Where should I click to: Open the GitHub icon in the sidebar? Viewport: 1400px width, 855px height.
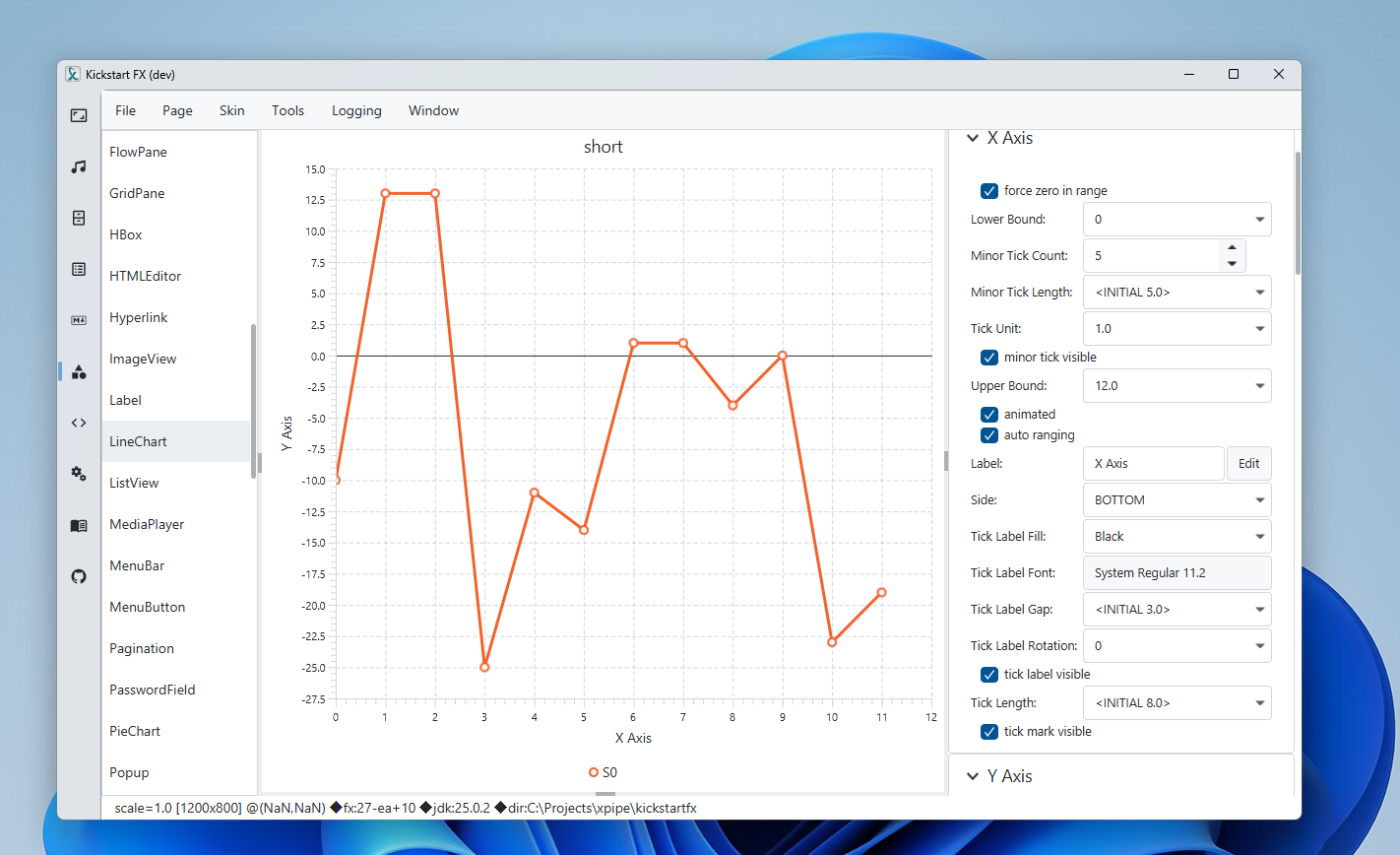point(79,576)
